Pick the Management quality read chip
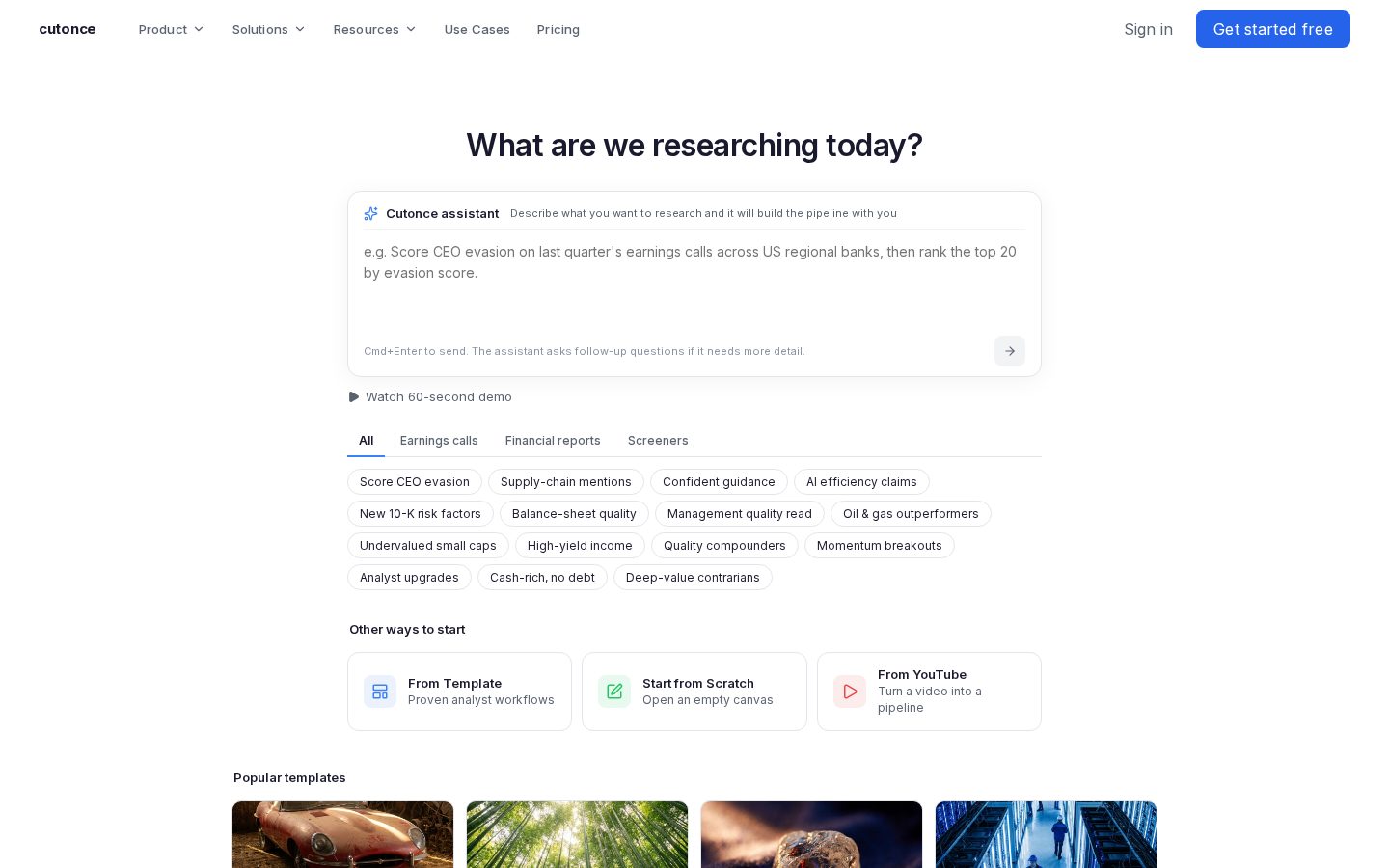The height and width of the screenshot is (868, 1389). (740, 514)
